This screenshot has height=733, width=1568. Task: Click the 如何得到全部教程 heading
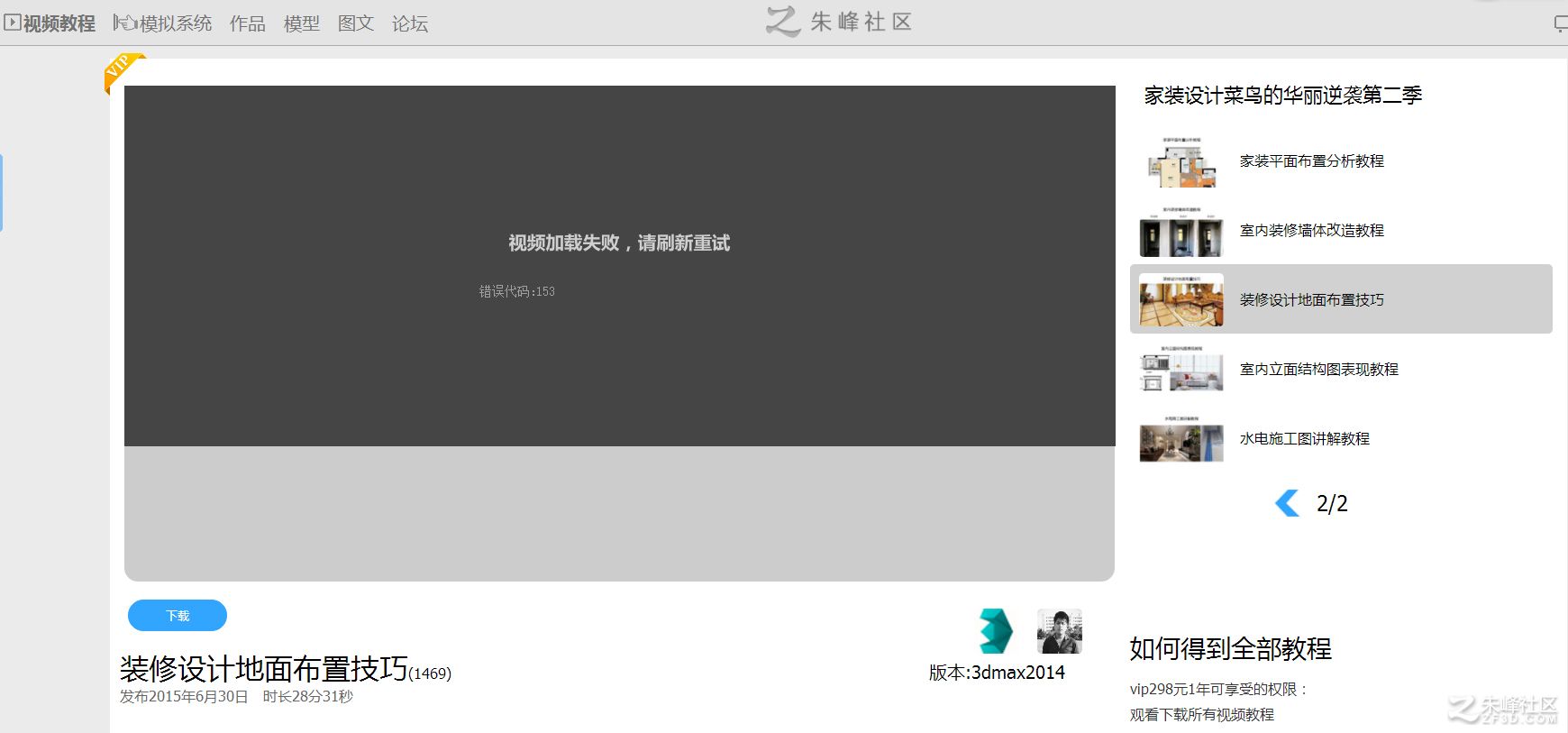click(x=1231, y=649)
